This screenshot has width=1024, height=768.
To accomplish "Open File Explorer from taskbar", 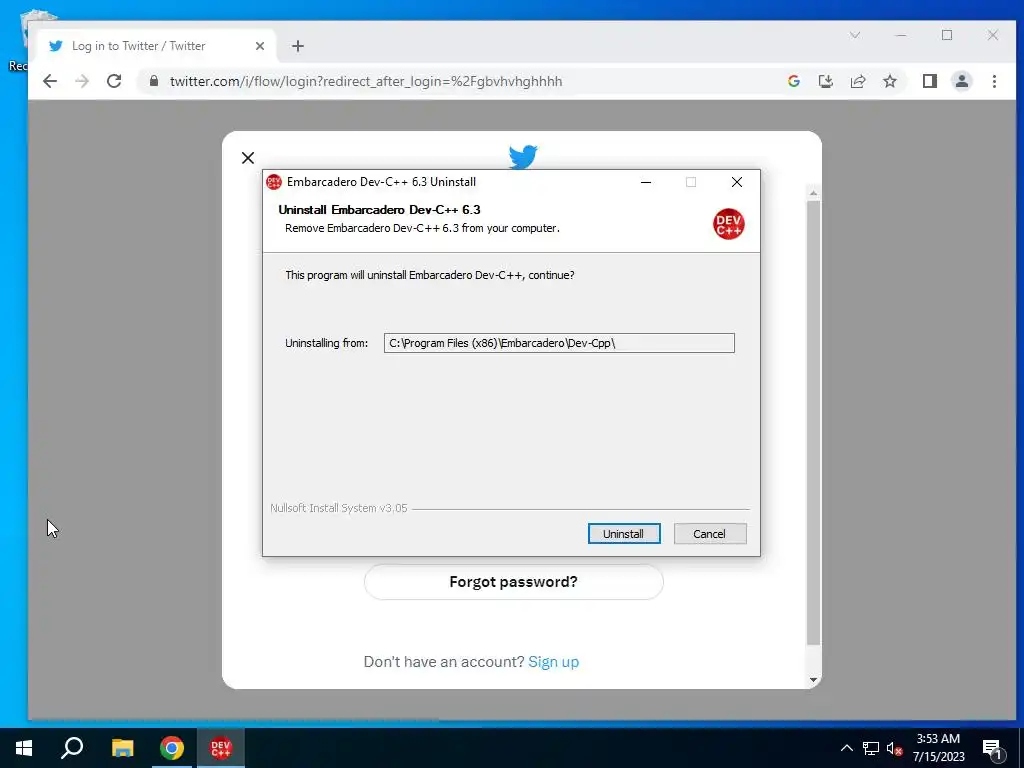I will [x=122, y=748].
